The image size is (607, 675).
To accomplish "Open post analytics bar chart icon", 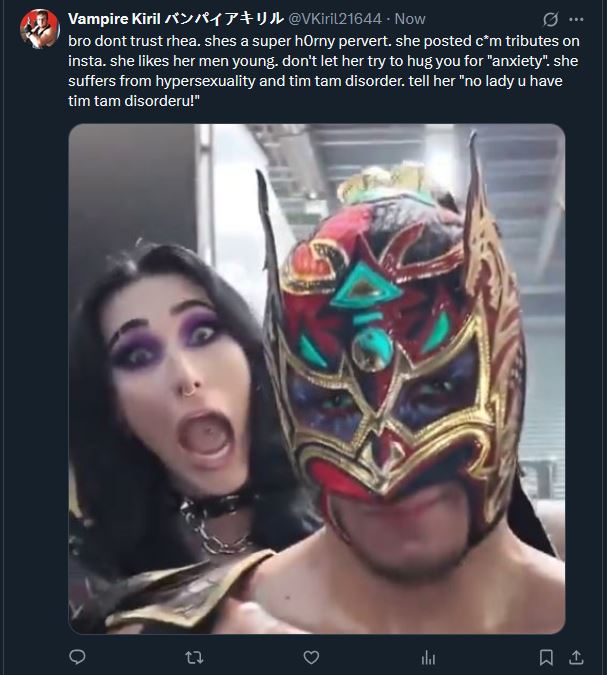I will pyautogui.click(x=428, y=657).
